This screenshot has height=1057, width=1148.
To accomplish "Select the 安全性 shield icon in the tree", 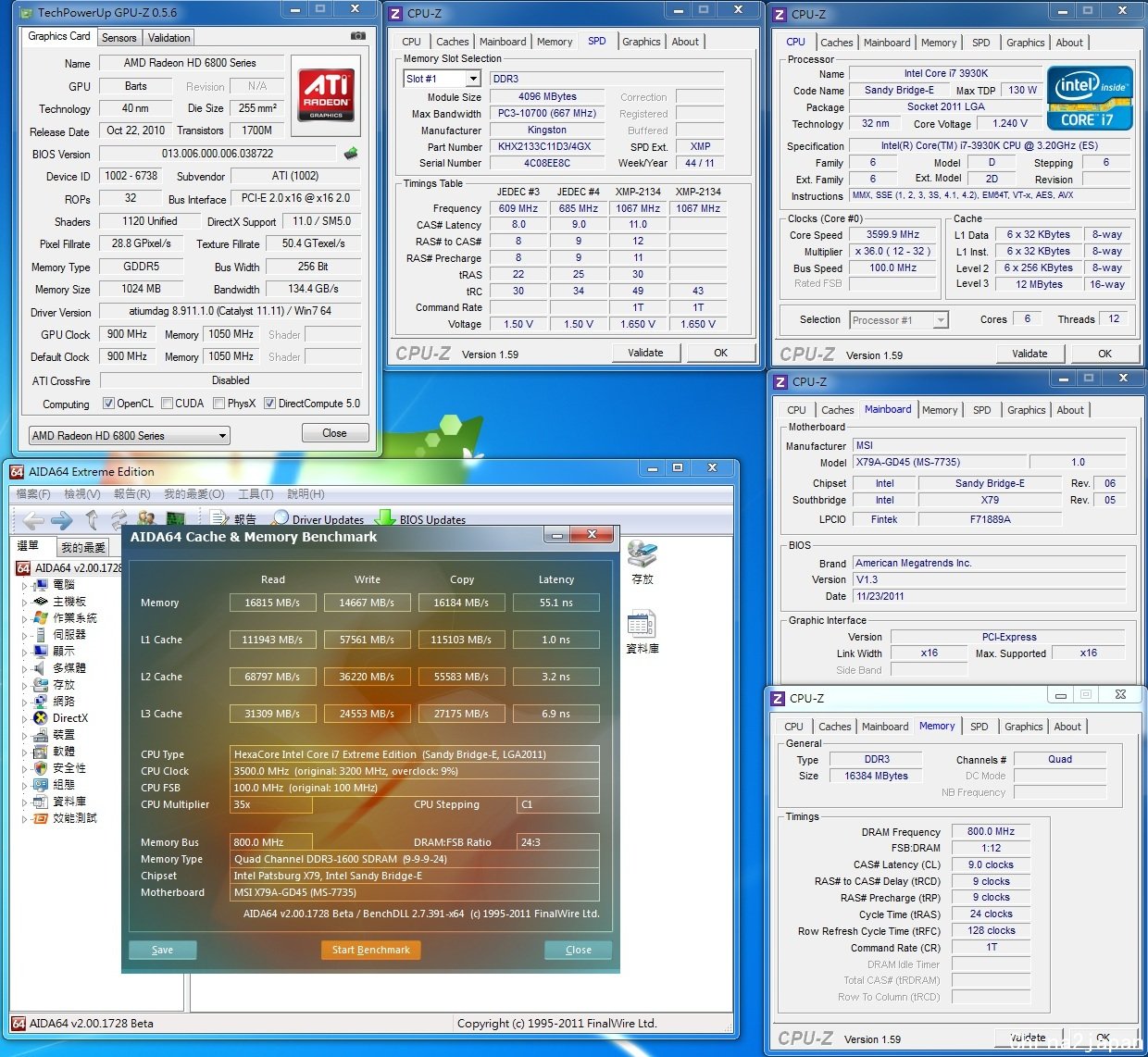I will coord(41,768).
